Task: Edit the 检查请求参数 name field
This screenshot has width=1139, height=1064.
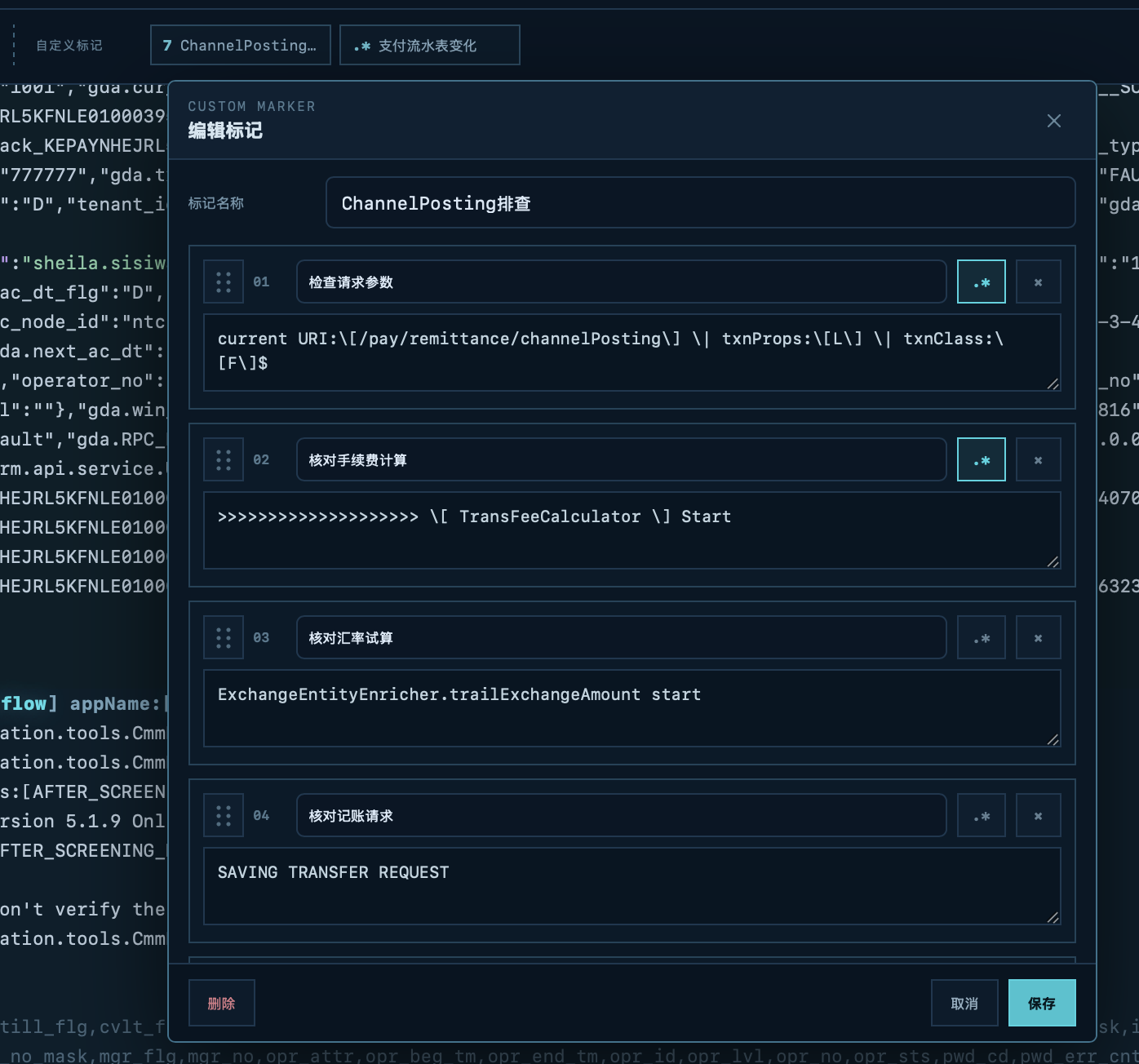Action: [x=622, y=282]
